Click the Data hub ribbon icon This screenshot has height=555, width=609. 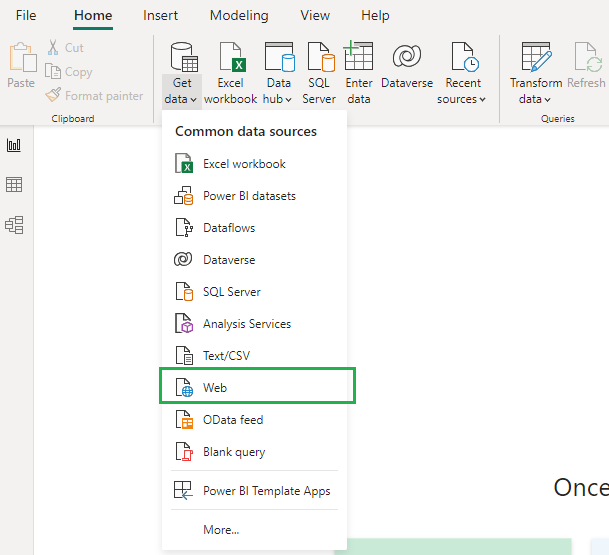pyautogui.click(x=280, y=57)
